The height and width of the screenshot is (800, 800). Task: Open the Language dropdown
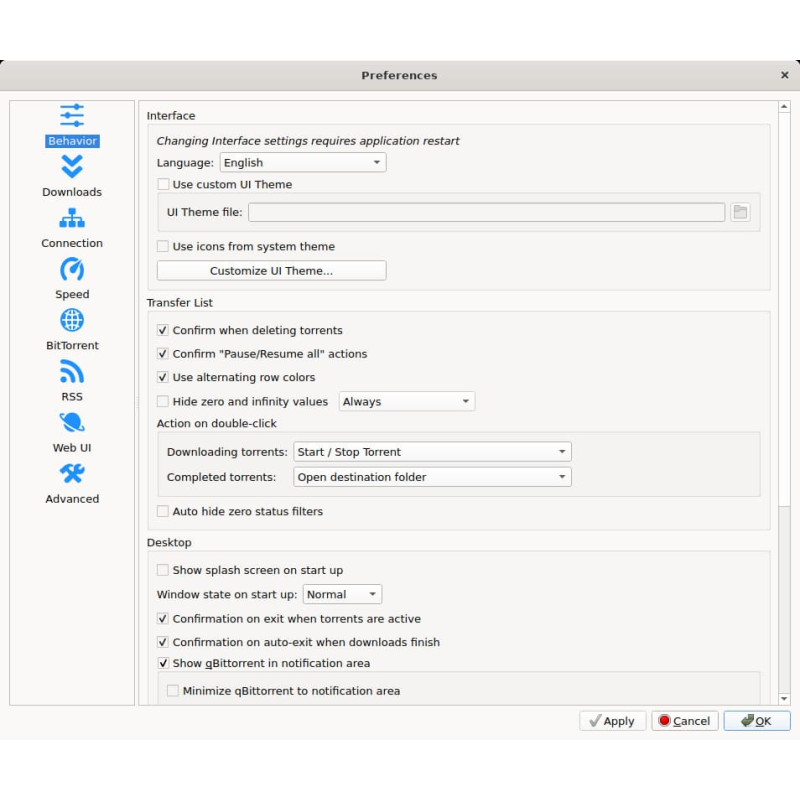tap(303, 163)
